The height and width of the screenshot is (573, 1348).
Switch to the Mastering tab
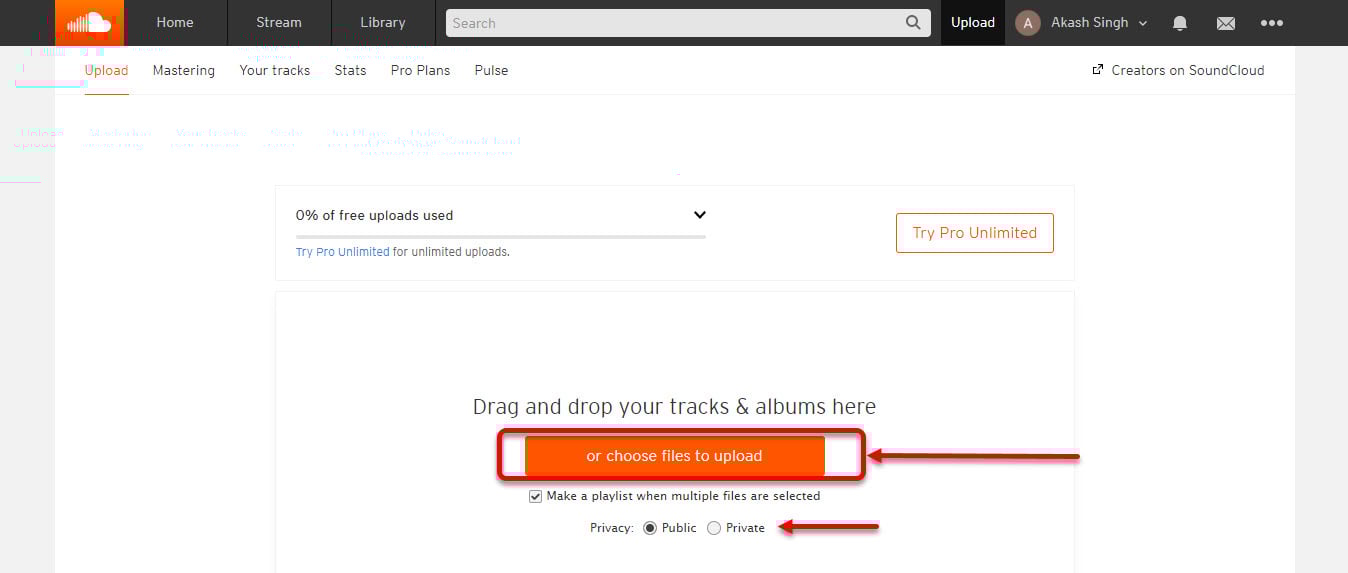point(184,70)
